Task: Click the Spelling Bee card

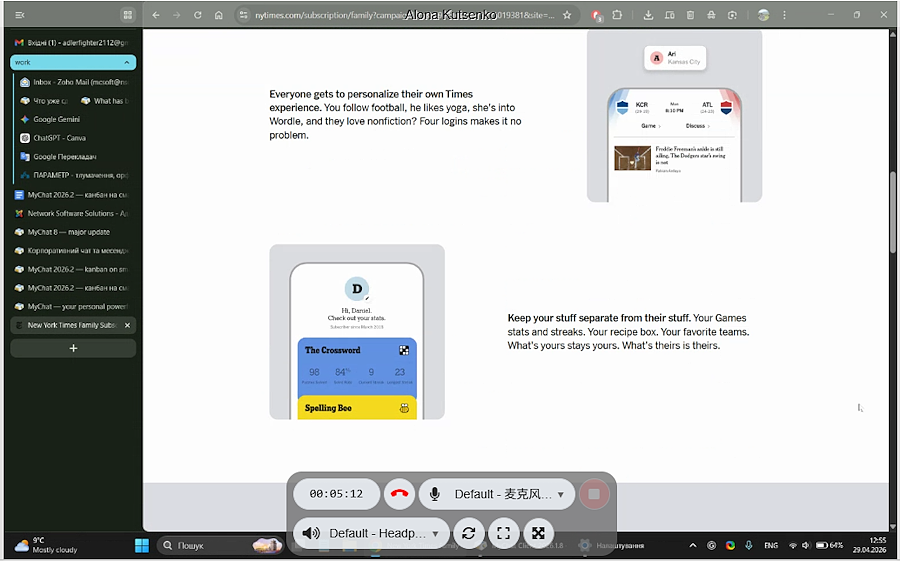Action: coord(357,407)
